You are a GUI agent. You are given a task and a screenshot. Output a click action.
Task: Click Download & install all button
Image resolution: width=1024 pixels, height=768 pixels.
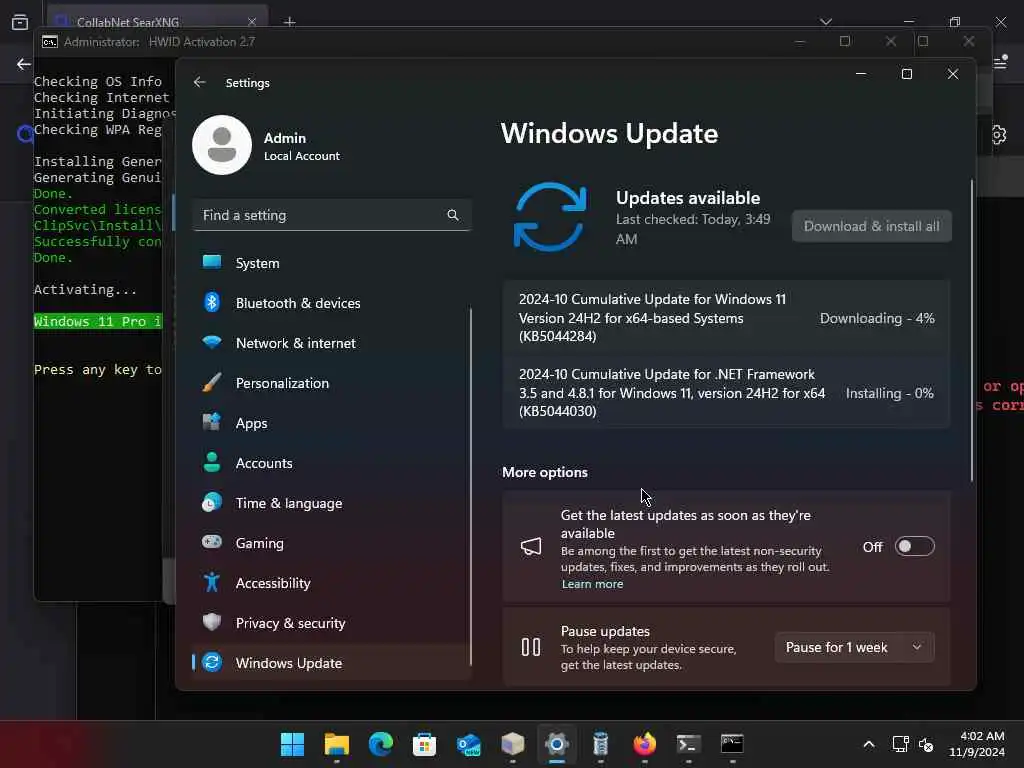872,226
